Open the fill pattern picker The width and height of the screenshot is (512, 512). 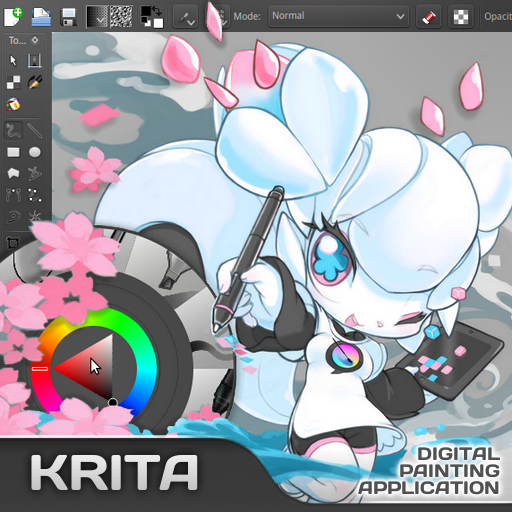pos(121,17)
